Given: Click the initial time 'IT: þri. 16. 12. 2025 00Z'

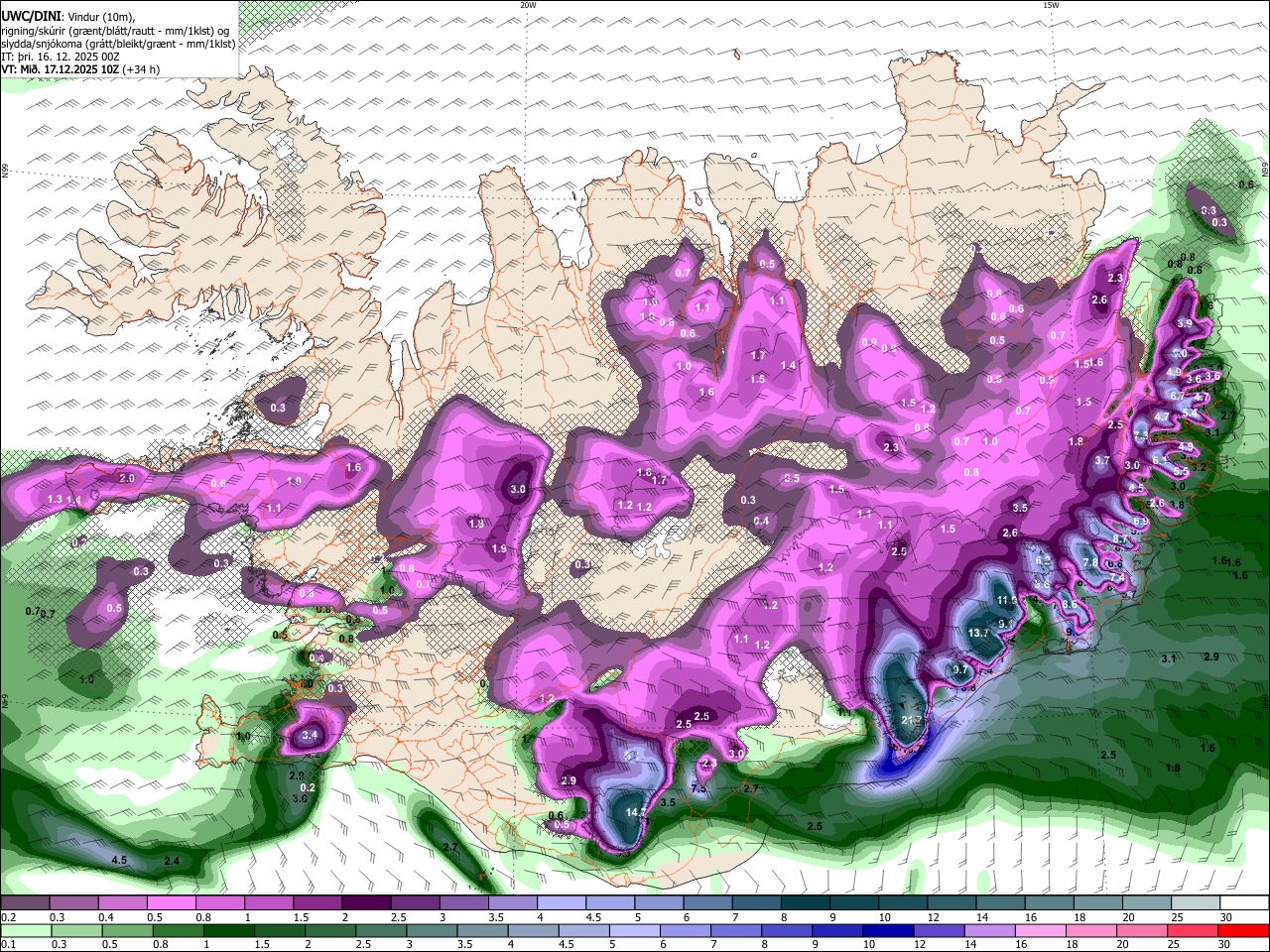Looking at the screenshot, I should tap(61, 57).
